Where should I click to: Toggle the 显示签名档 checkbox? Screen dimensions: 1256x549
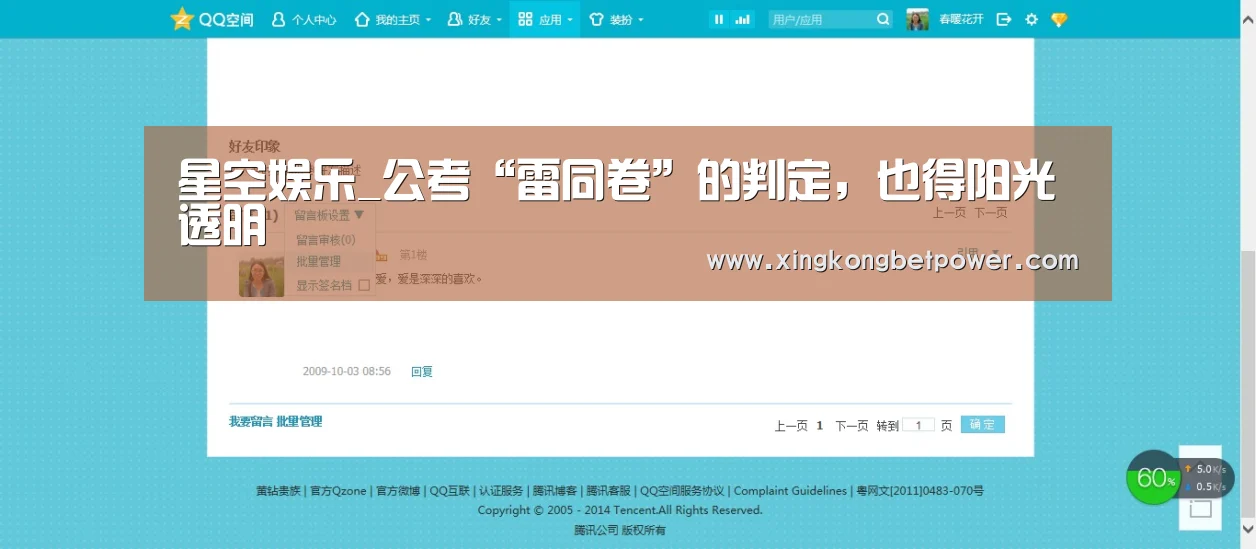[364, 285]
